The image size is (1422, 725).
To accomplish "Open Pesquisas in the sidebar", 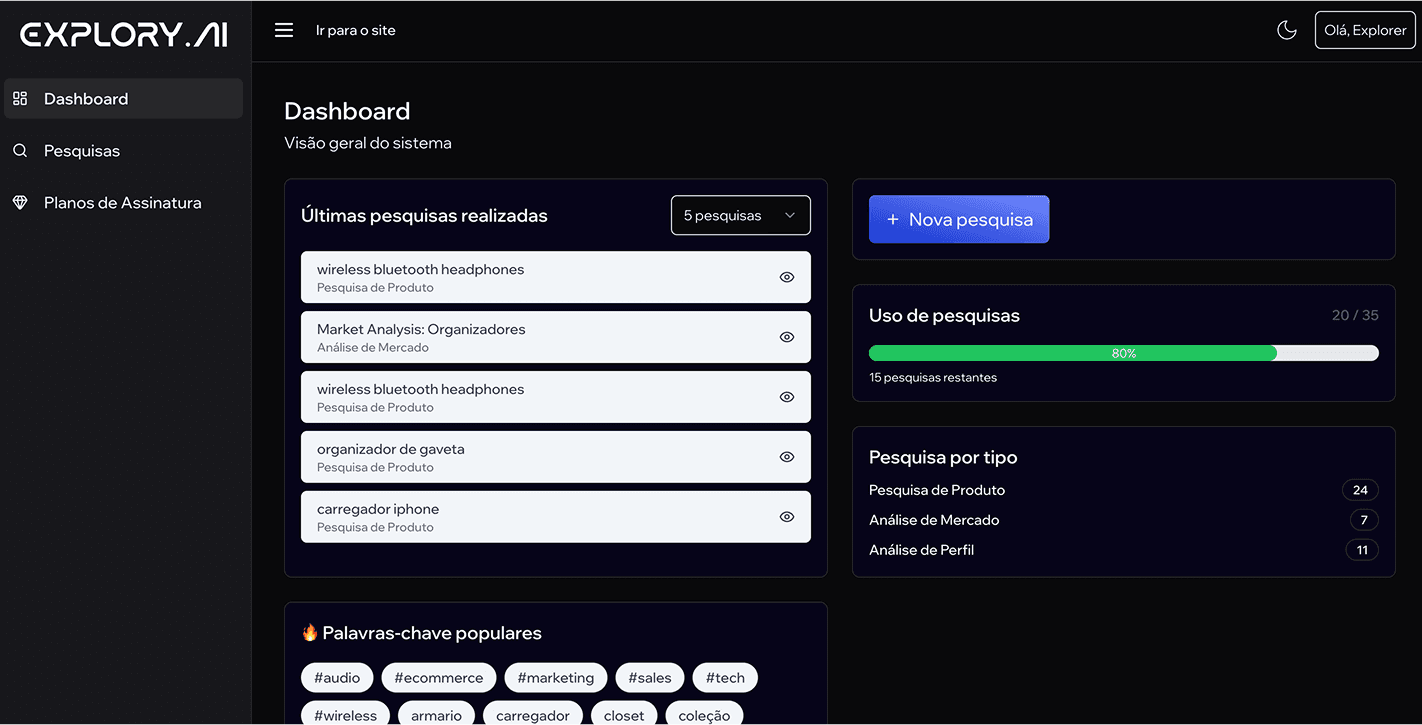I will point(82,151).
